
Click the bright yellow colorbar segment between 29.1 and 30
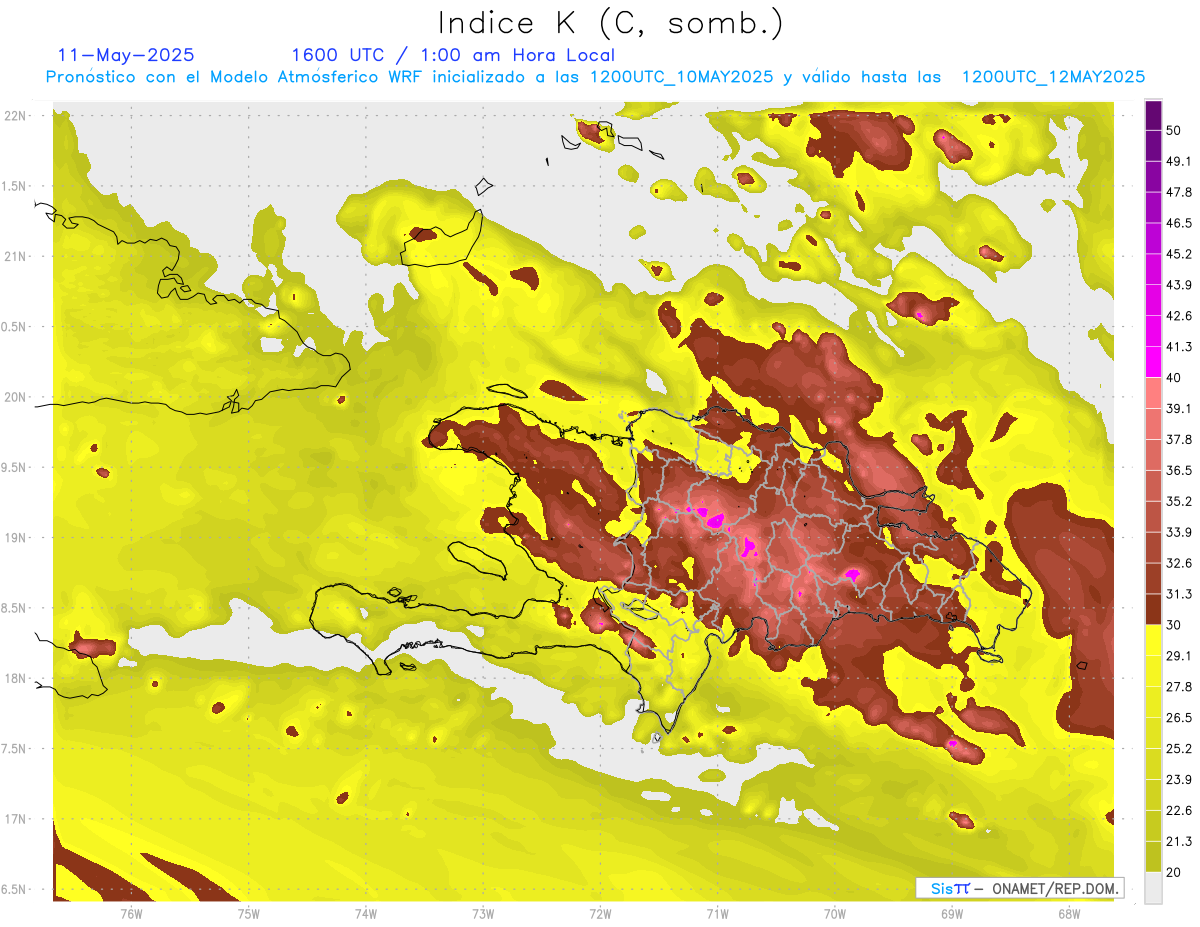(1153, 640)
